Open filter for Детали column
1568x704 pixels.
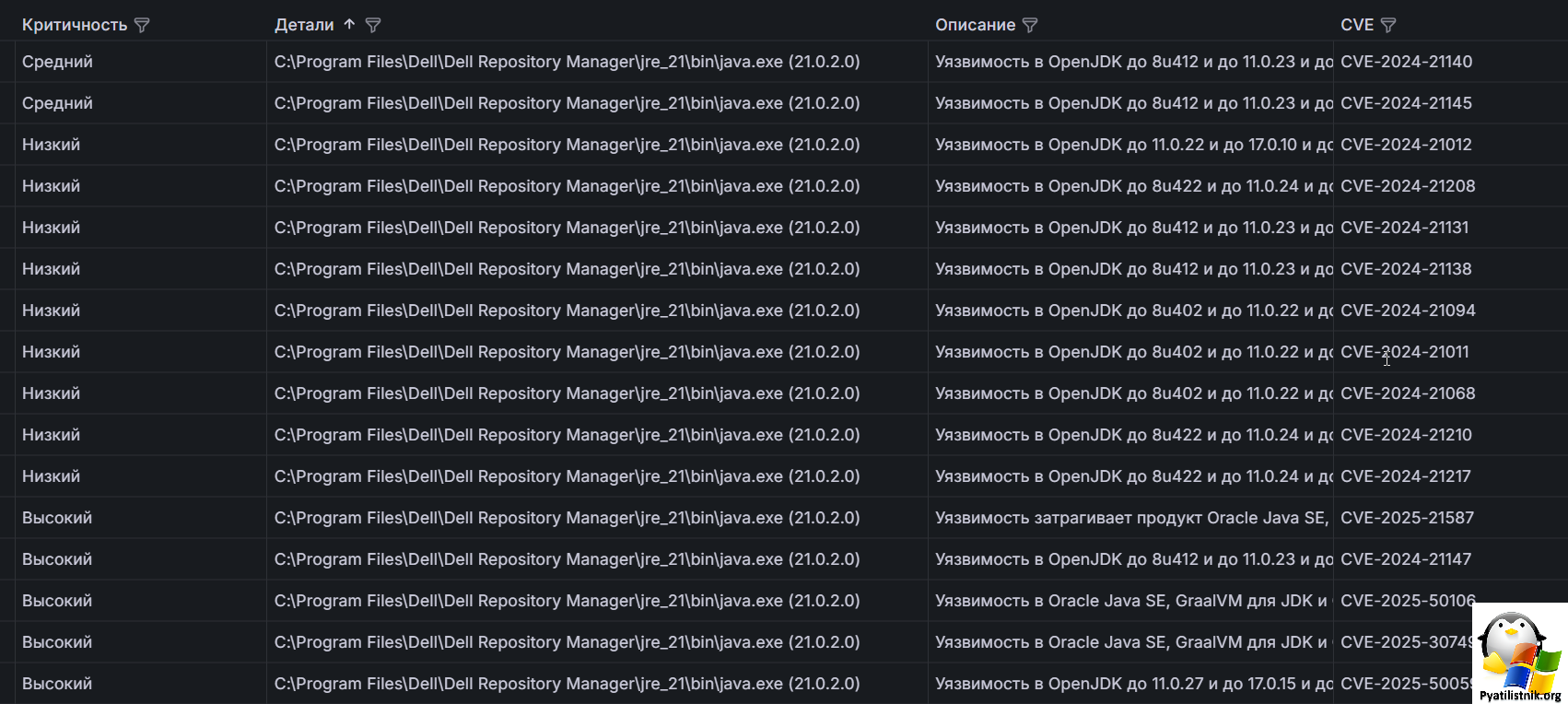(x=373, y=26)
